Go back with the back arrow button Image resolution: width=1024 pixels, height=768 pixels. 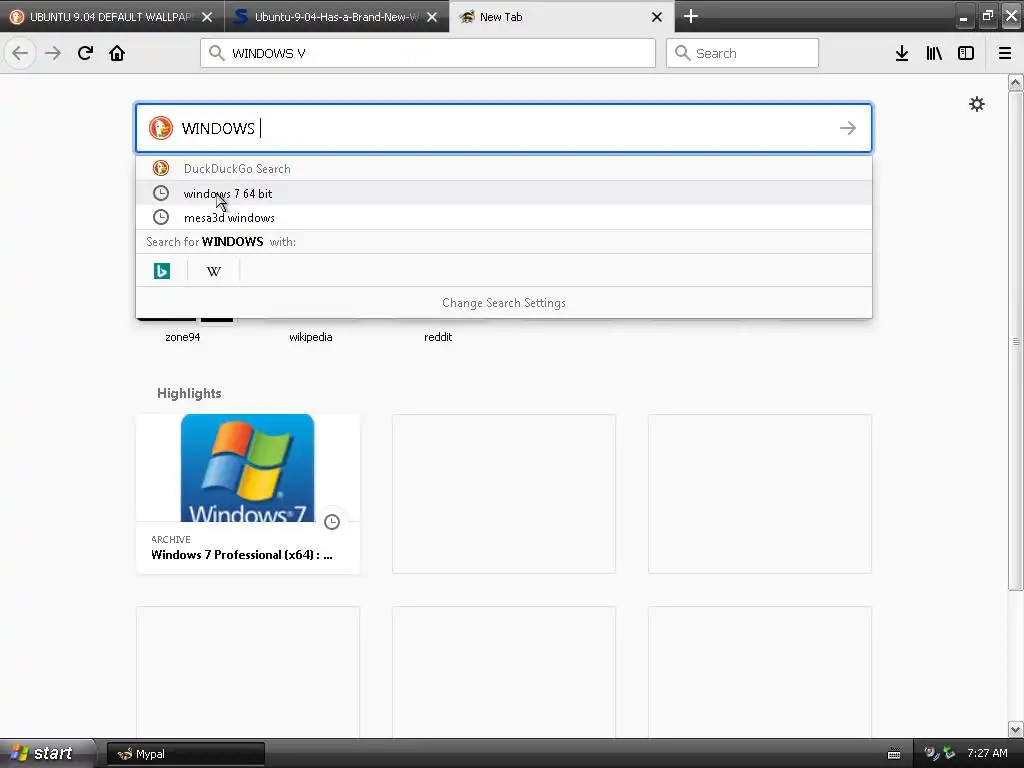click(x=20, y=53)
